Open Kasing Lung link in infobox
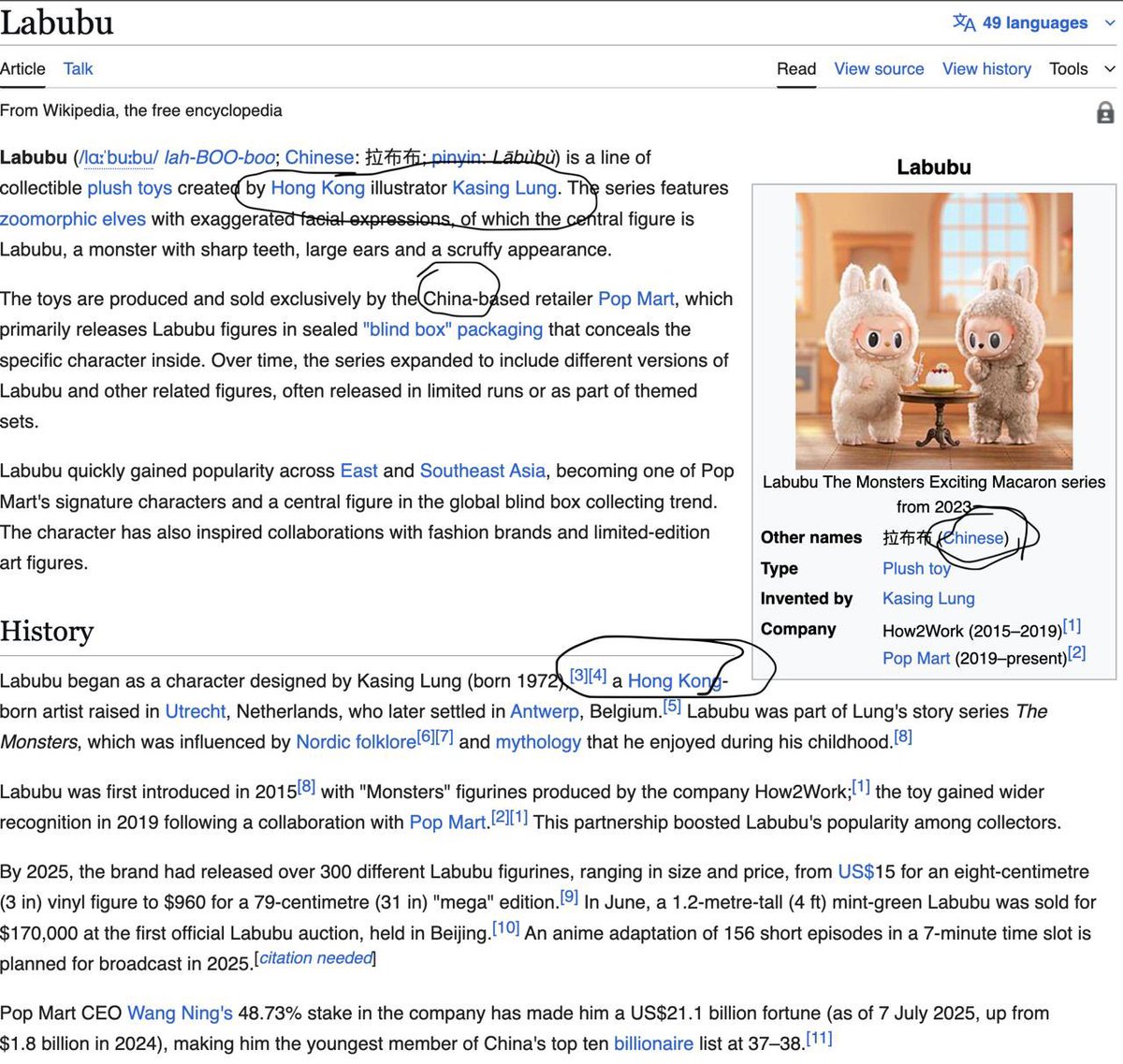Viewport: 1123px width, 1064px height. [x=928, y=598]
